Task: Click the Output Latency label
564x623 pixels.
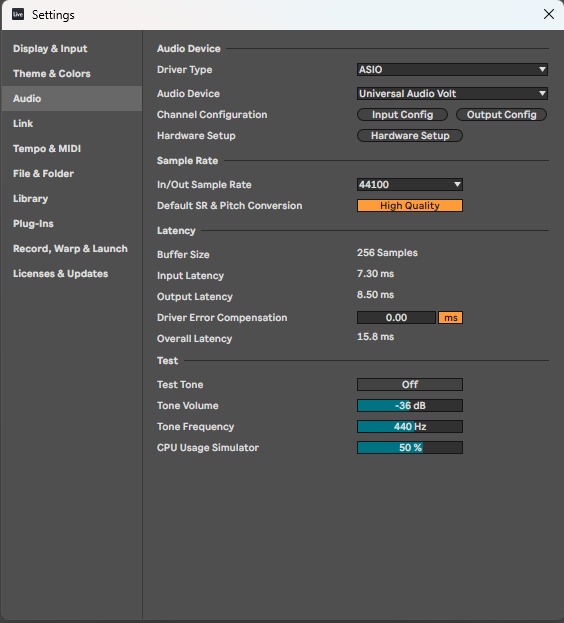Action: [x=195, y=296]
